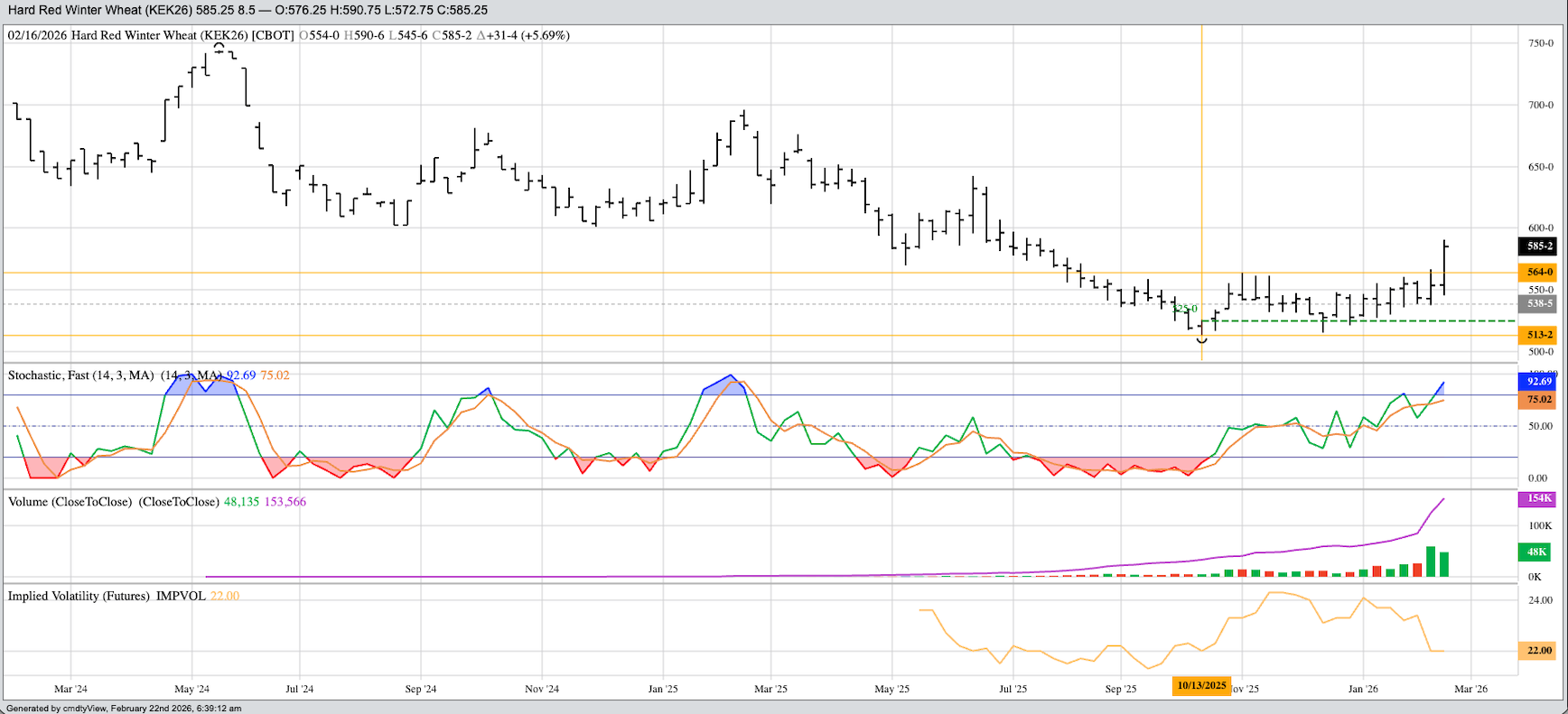Click the 10/13/2025 date marker
Image resolution: width=1568 pixels, height=714 pixels.
tap(1201, 685)
